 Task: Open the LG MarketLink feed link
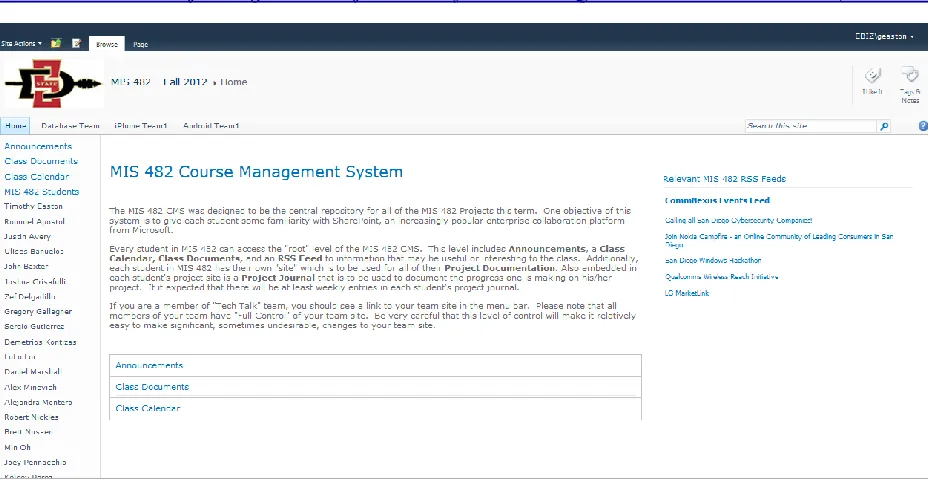[x=687, y=293]
